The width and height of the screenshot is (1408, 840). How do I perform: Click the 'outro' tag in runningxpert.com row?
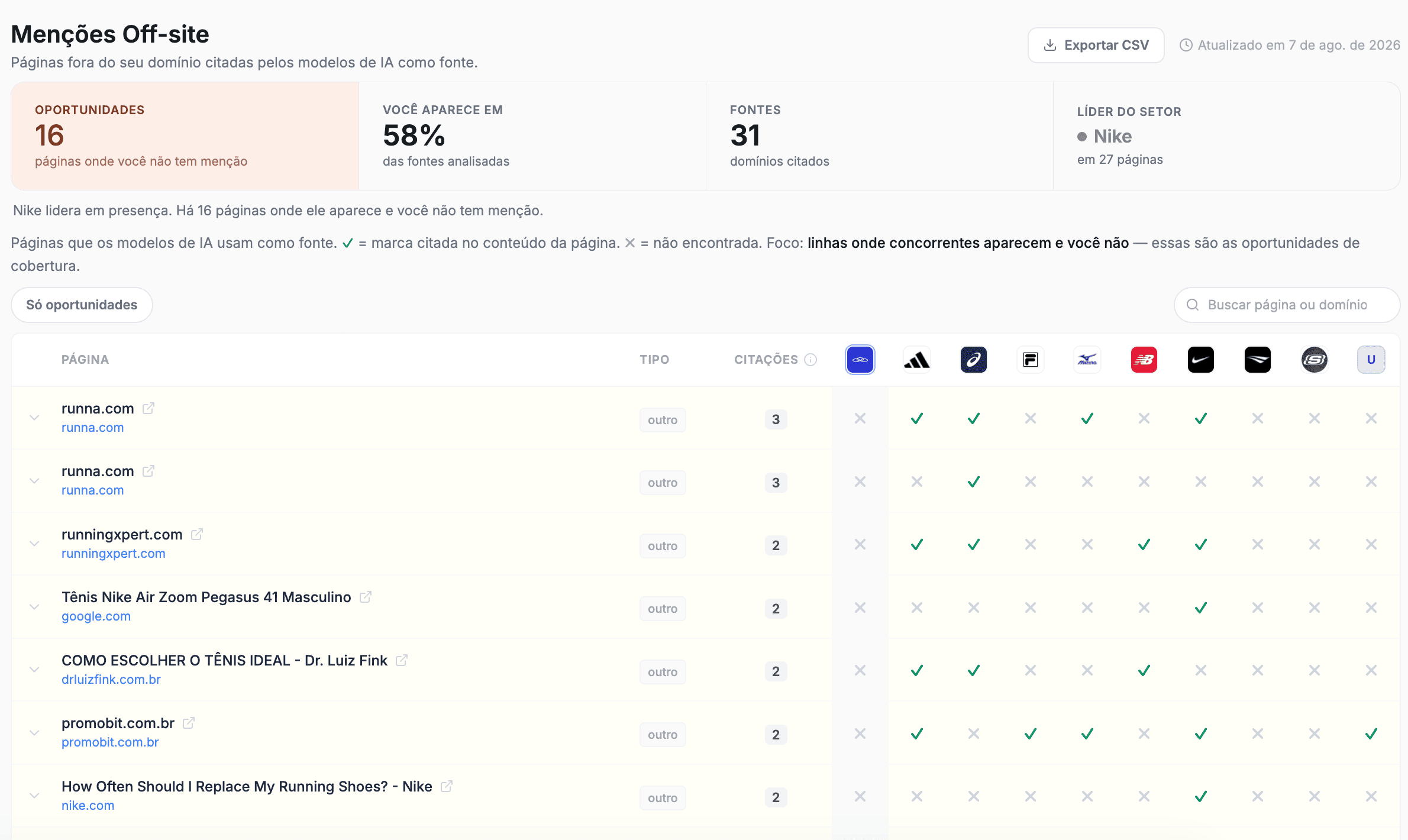pos(663,546)
